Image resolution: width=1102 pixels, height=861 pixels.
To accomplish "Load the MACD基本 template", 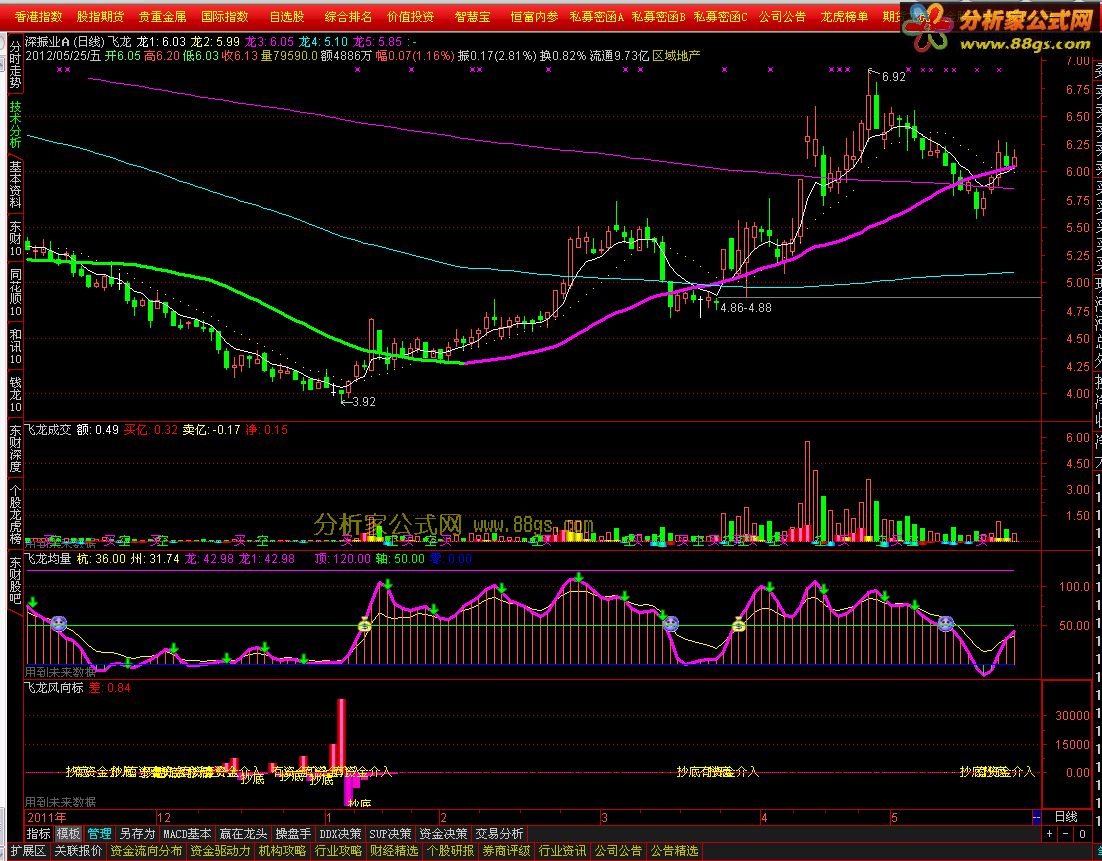I will click(187, 834).
